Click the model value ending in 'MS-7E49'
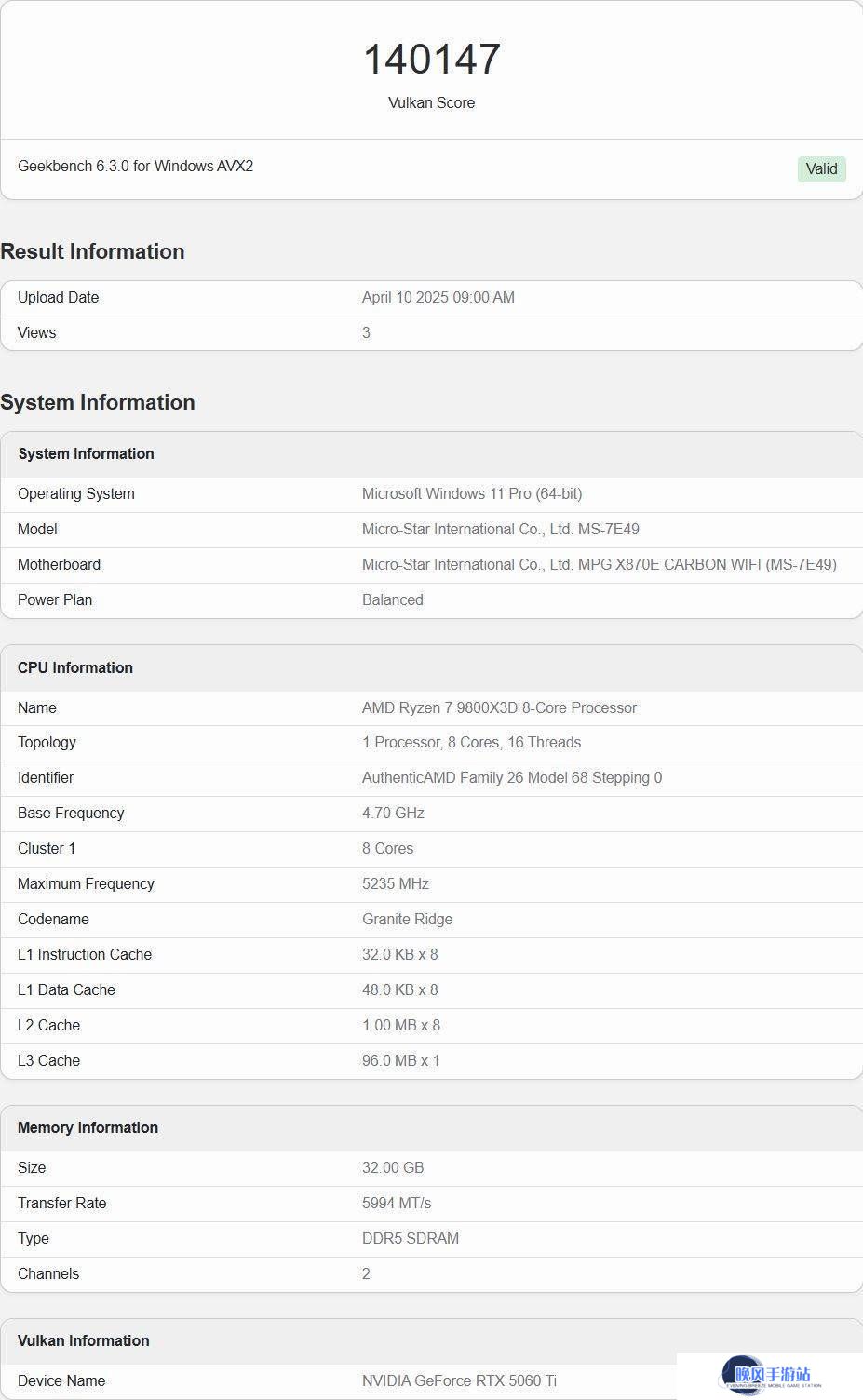The height and width of the screenshot is (1400, 863). tap(501, 530)
